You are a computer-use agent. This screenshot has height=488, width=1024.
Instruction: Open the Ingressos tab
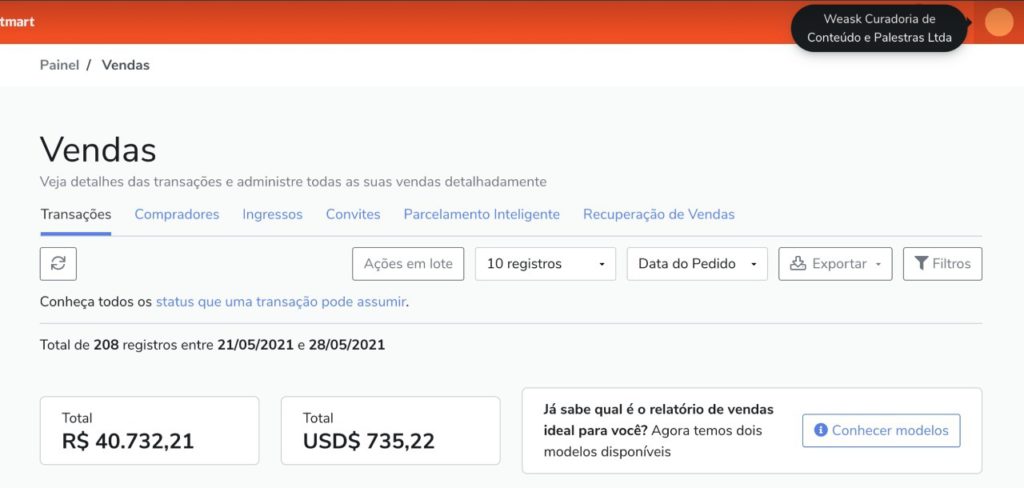[x=272, y=214]
